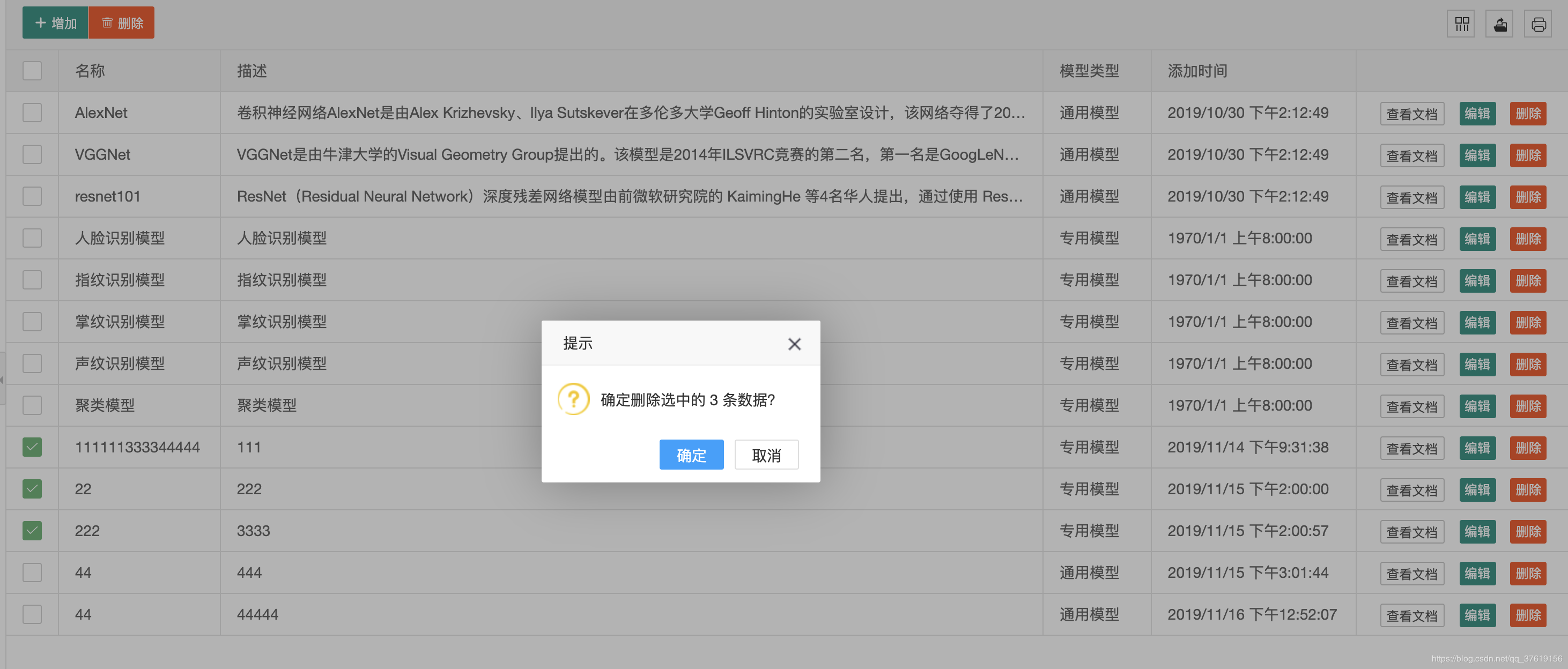Toggle the select-all header checkbox
This screenshot has height=669, width=1568.
(32, 71)
